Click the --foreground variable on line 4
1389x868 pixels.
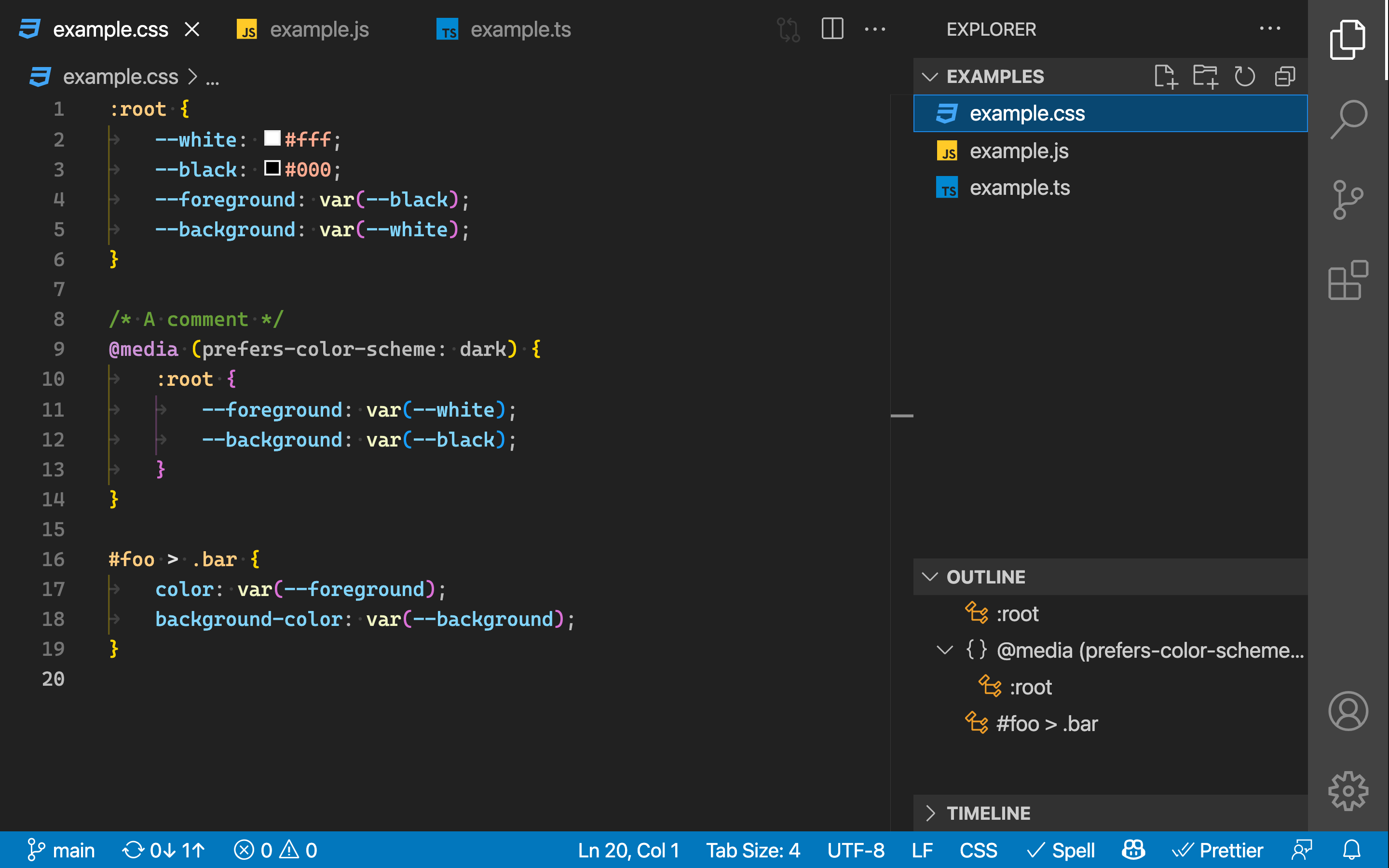[x=226, y=199]
